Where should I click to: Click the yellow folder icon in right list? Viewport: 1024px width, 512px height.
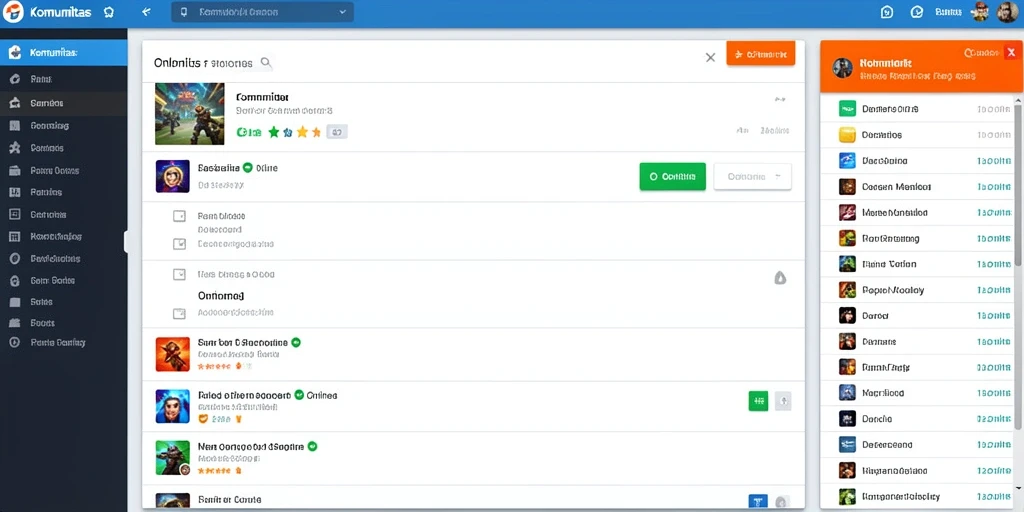pos(847,135)
